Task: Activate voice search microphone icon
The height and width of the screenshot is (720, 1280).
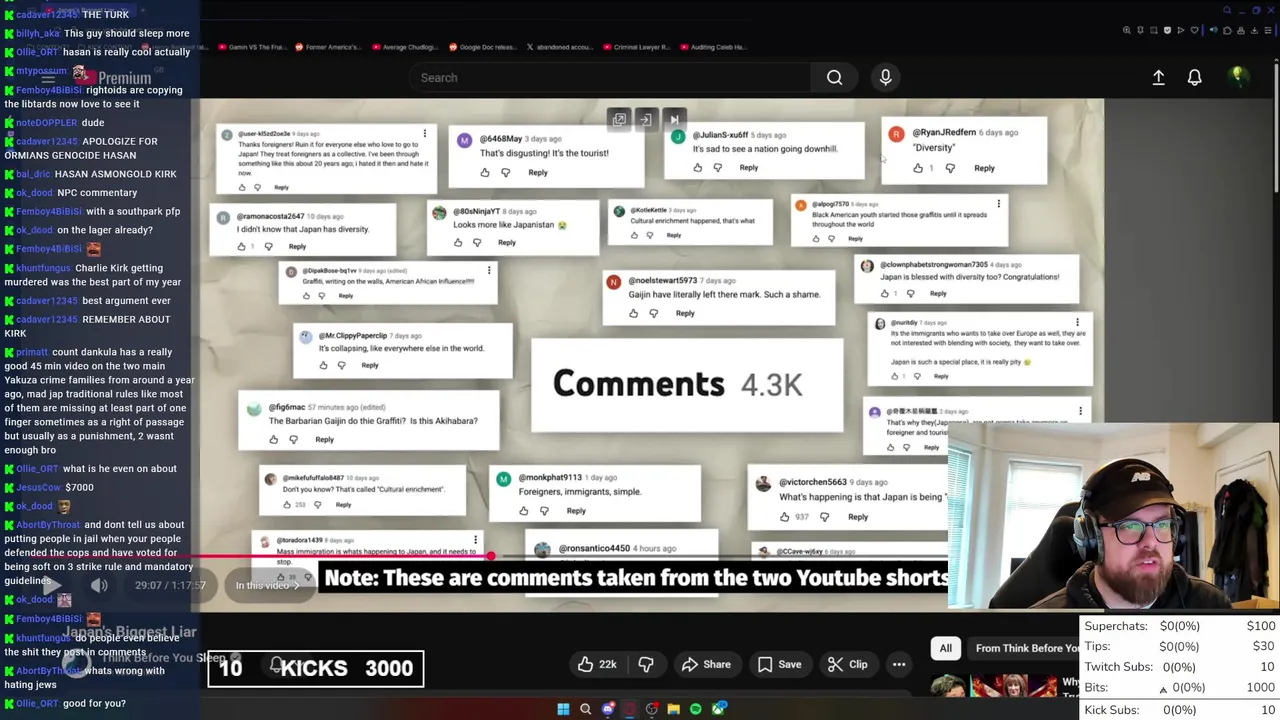Action: (885, 77)
